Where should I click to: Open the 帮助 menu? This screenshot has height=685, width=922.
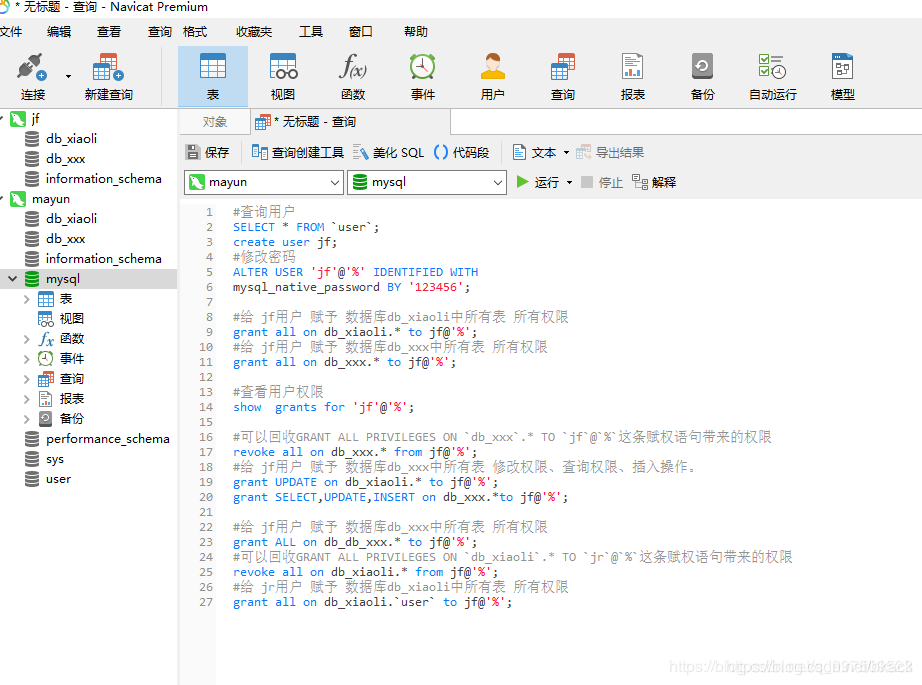click(x=416, y=32)
